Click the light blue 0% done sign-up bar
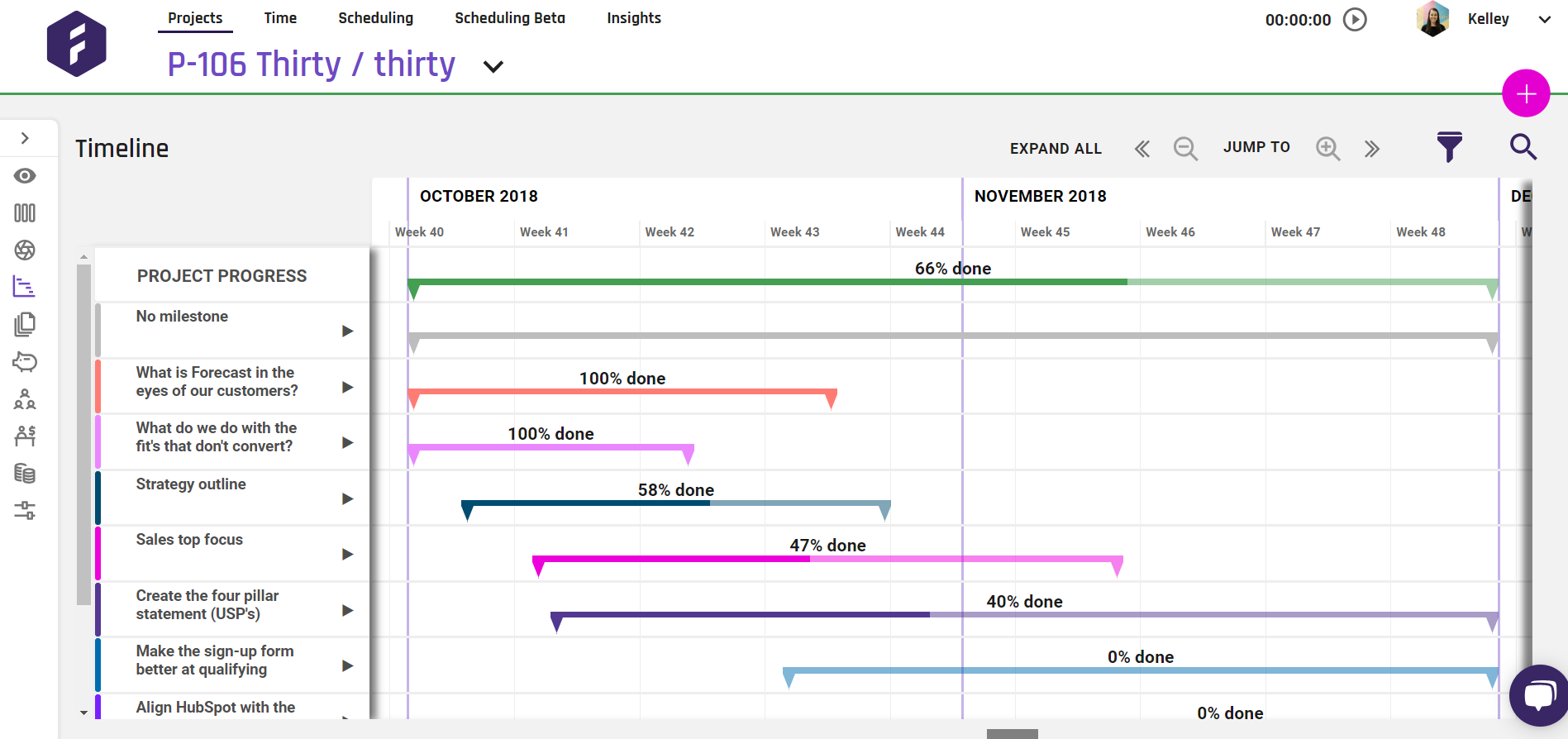Image resolution: width=1568 pixels, height=739 pixels. click(x=1141, y=670)
